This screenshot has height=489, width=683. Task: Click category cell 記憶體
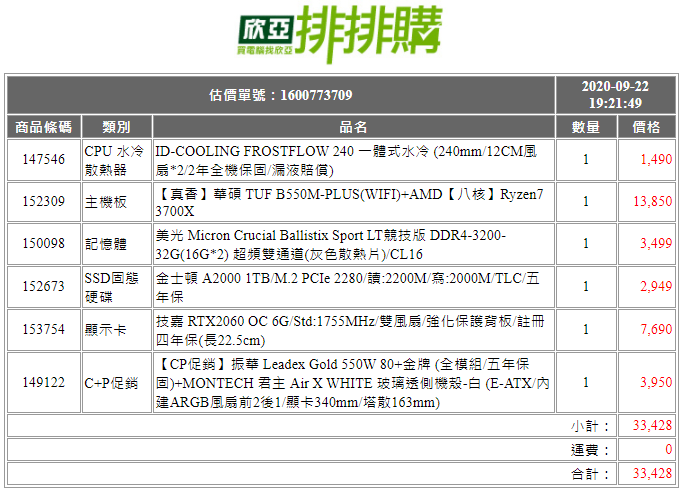coord(116,243)
